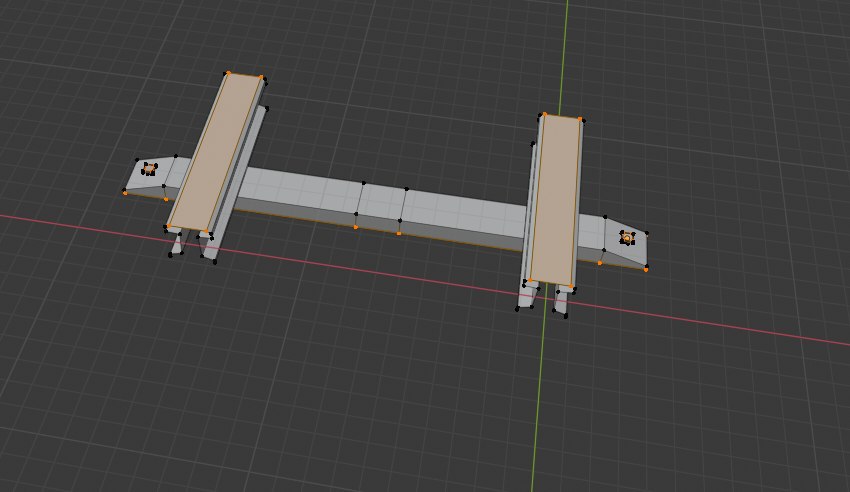Select the far-right bottom corner vertex of the long beam
The width and height of the screenshot is (850, 492).
point(646,269)
